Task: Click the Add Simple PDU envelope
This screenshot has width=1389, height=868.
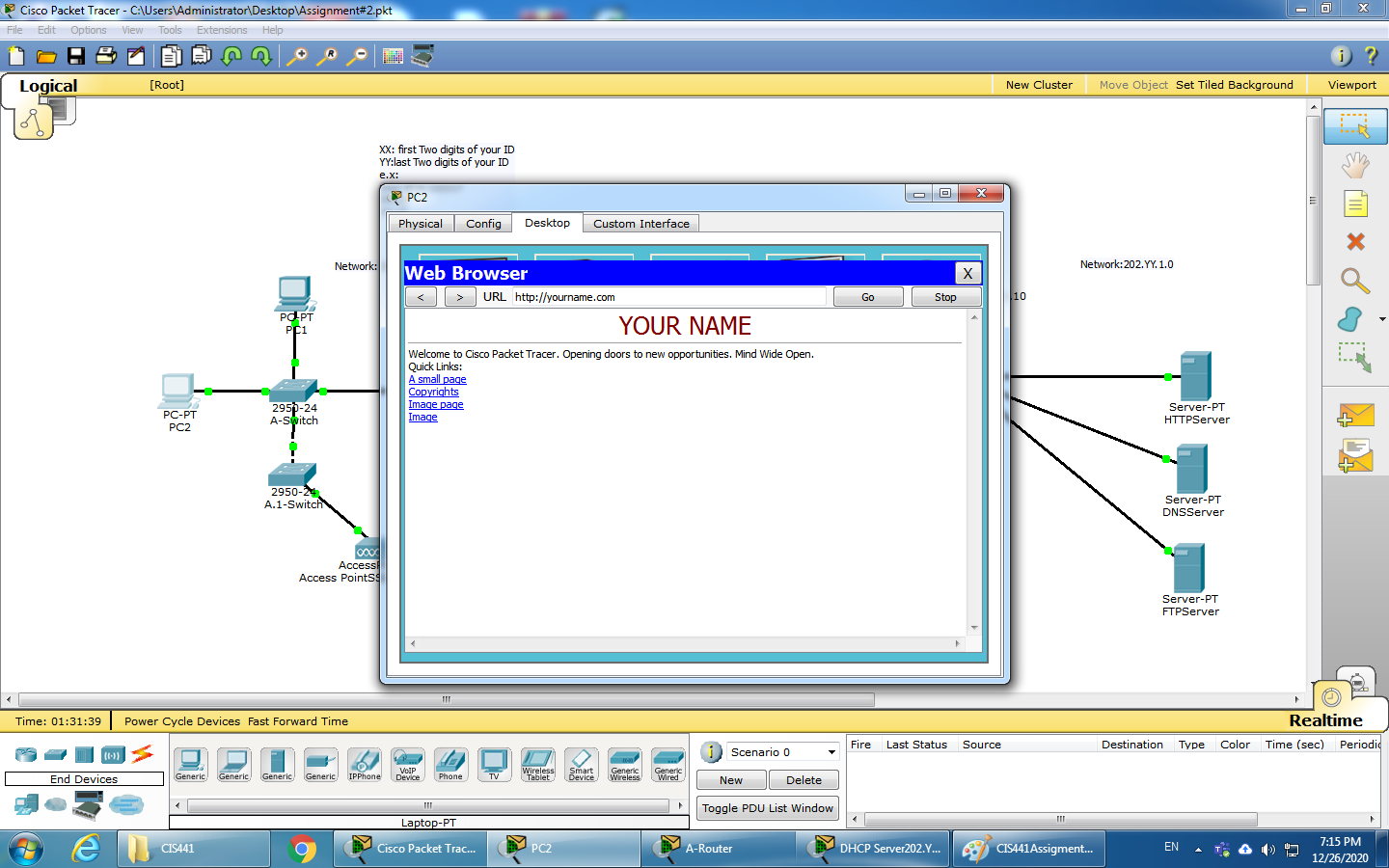Action: (x=1355, y=416)
